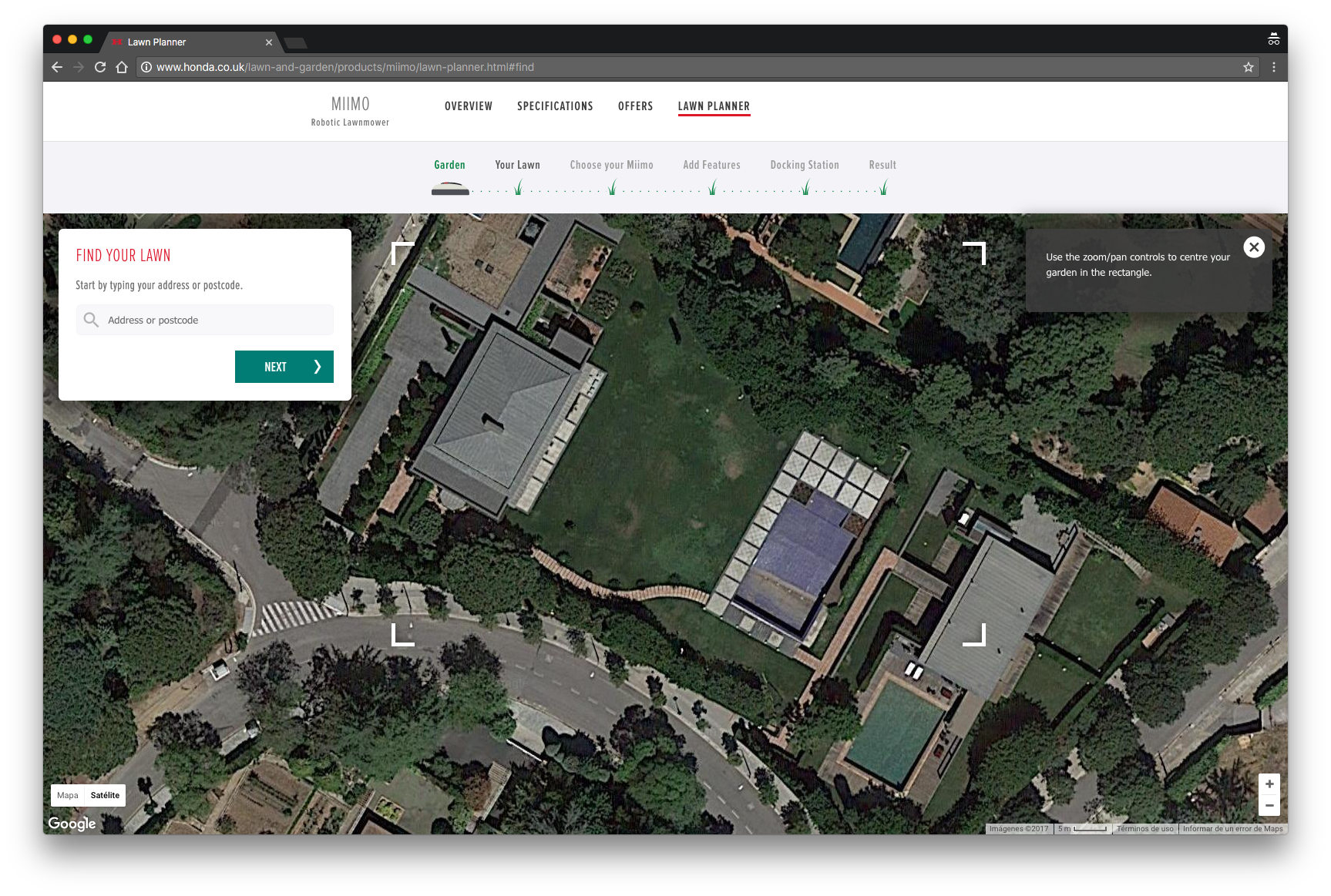Switch map to Mapa view
The height and width of the screenshot is (896, 1331).
click(68, 795)
